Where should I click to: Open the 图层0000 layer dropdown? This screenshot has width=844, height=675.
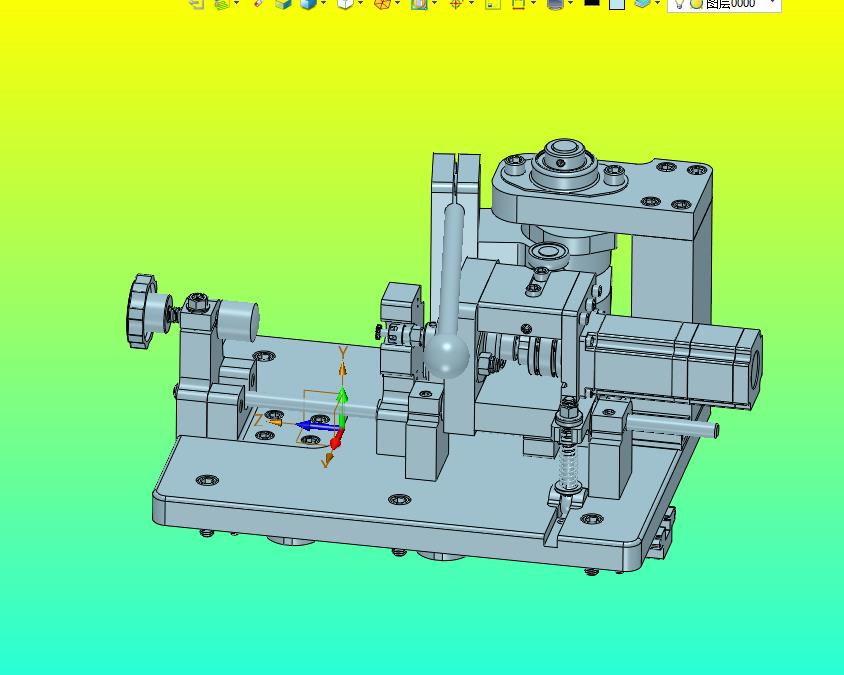pos(773,3)
